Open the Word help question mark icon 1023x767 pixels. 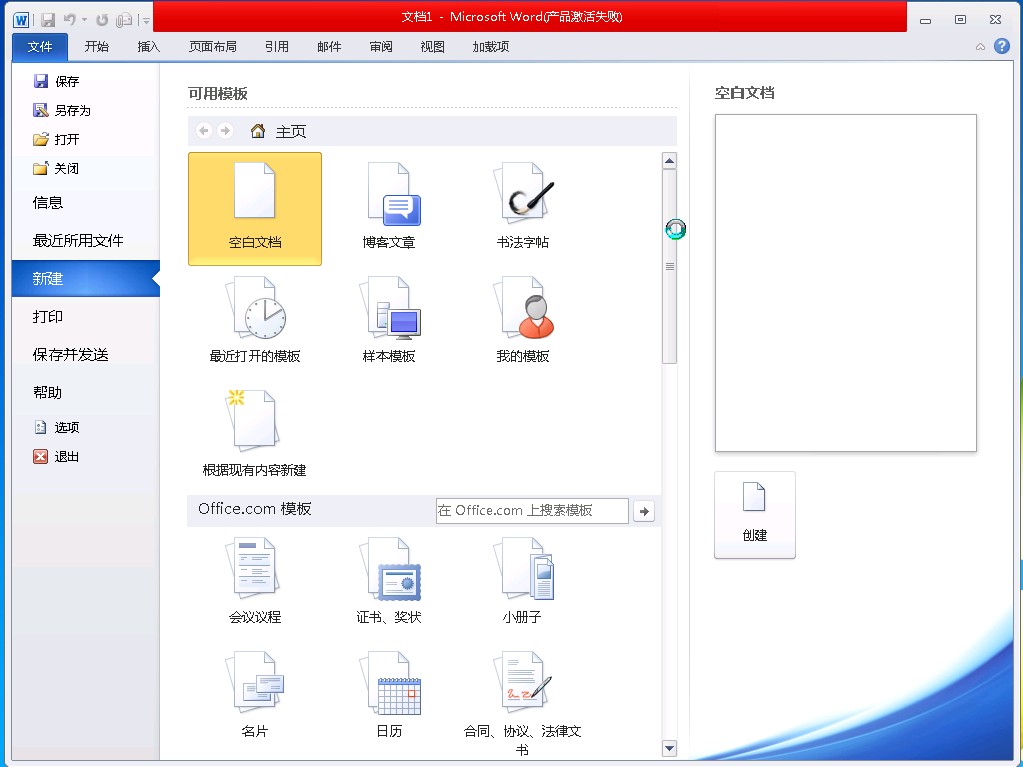1001,46
